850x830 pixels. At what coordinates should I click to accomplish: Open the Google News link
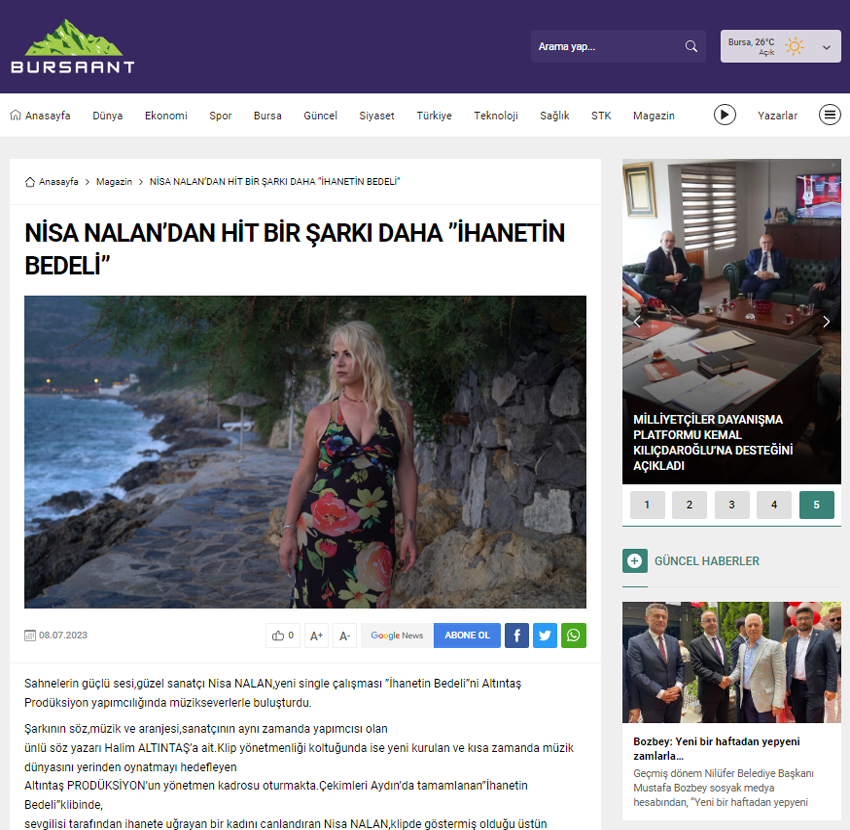click(397, 635)
